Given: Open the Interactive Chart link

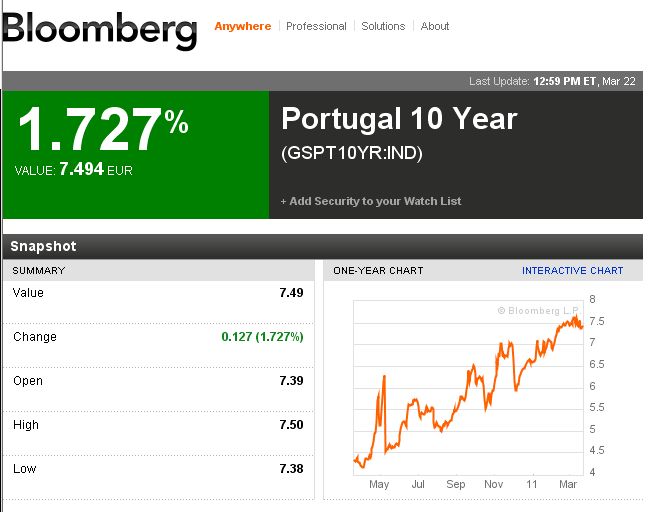Looking at the screenshot, I should point(572,271).
